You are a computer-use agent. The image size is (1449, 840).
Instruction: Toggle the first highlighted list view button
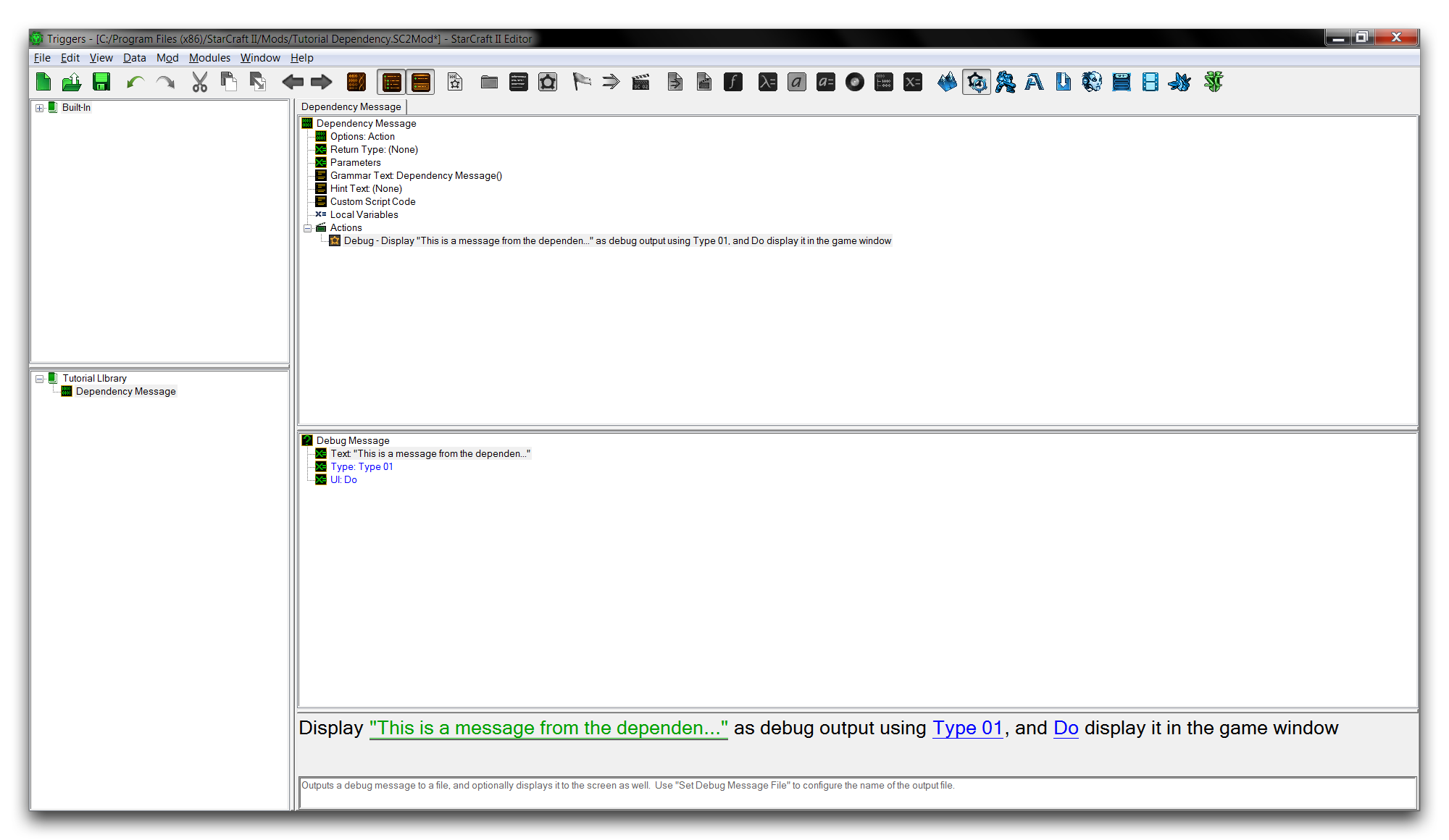pyautogui.click(x=391, y=83)
